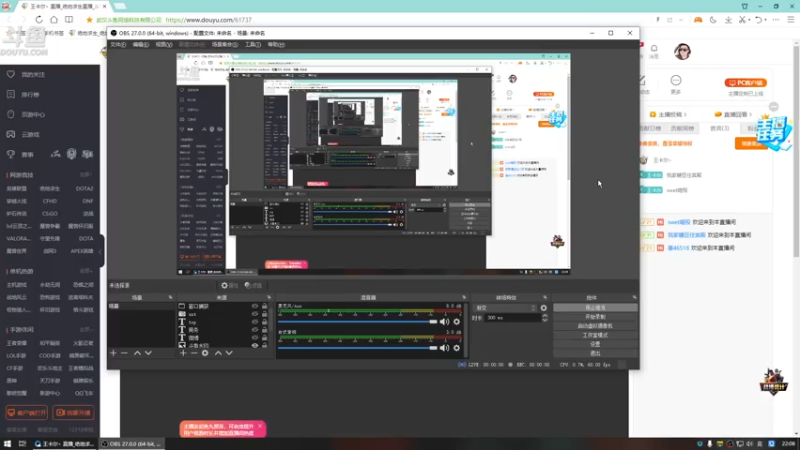Open Windows Task View
800x450 pixels.
point(22,444)
